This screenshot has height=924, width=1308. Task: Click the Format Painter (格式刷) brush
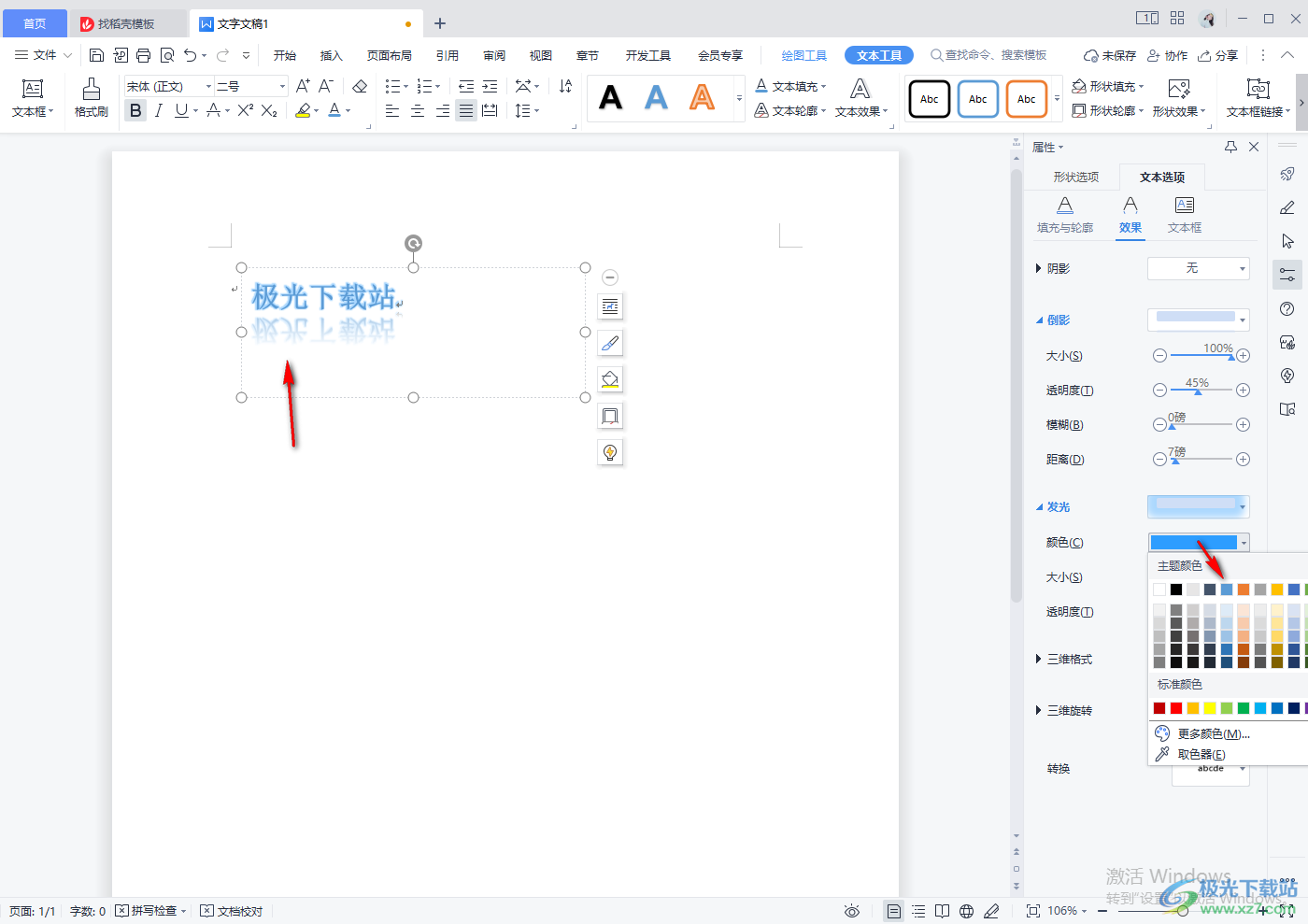coord(92,97)
